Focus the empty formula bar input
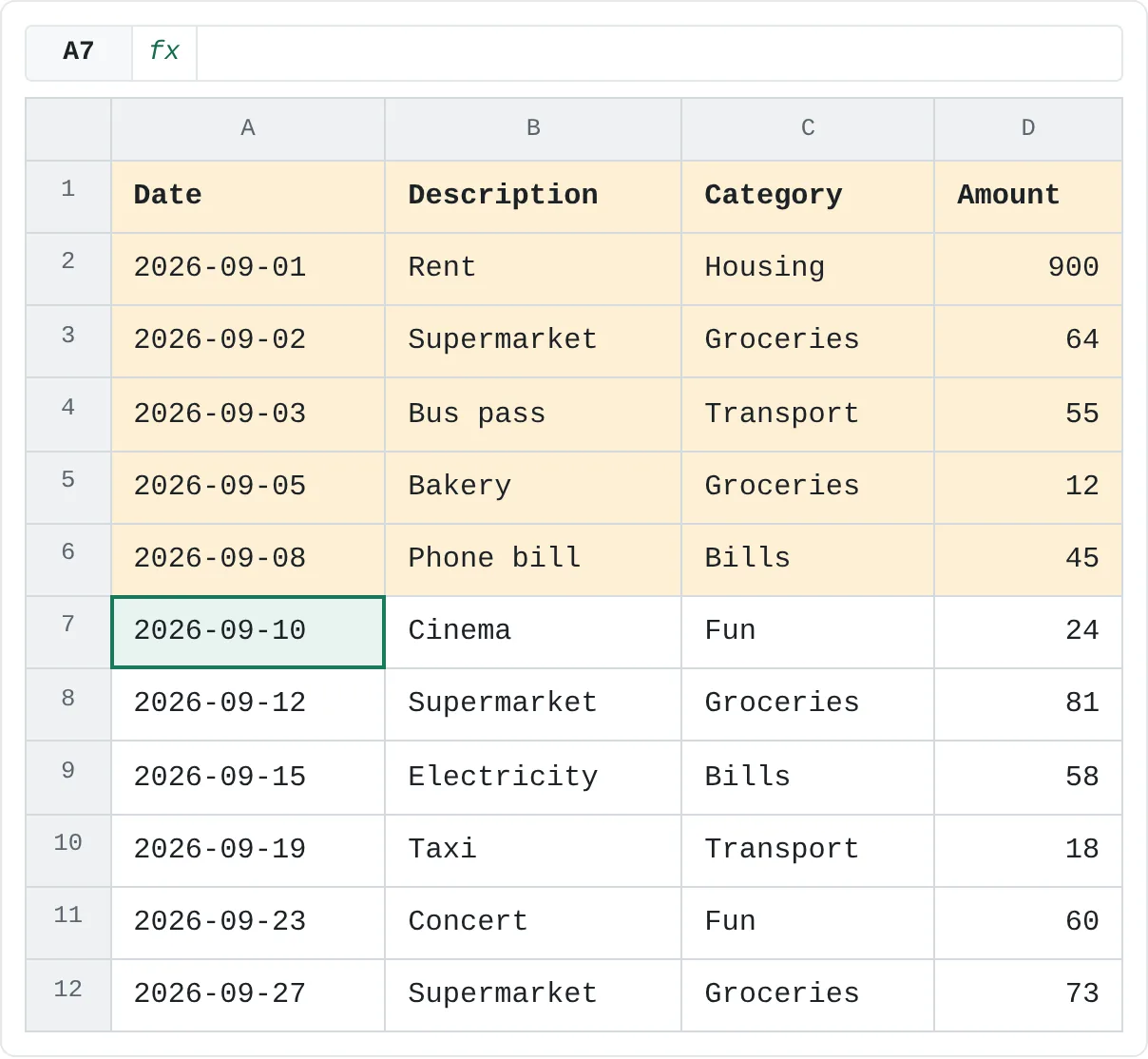Viewport: 1148px width, 1059px height. tap(659, 51)
